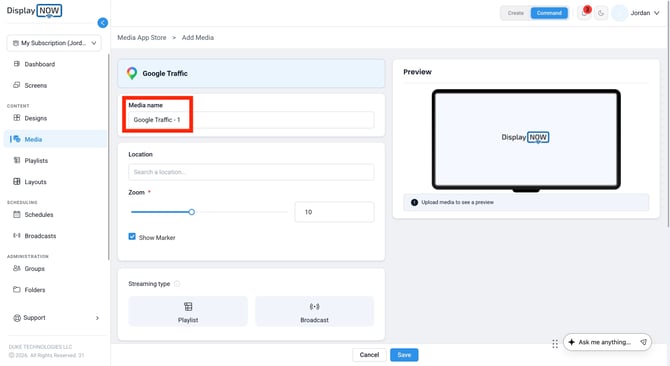Click the sparkle icon in assistant box
The width and height of the screenshot is (670, 366).
(x=571, y=342)
